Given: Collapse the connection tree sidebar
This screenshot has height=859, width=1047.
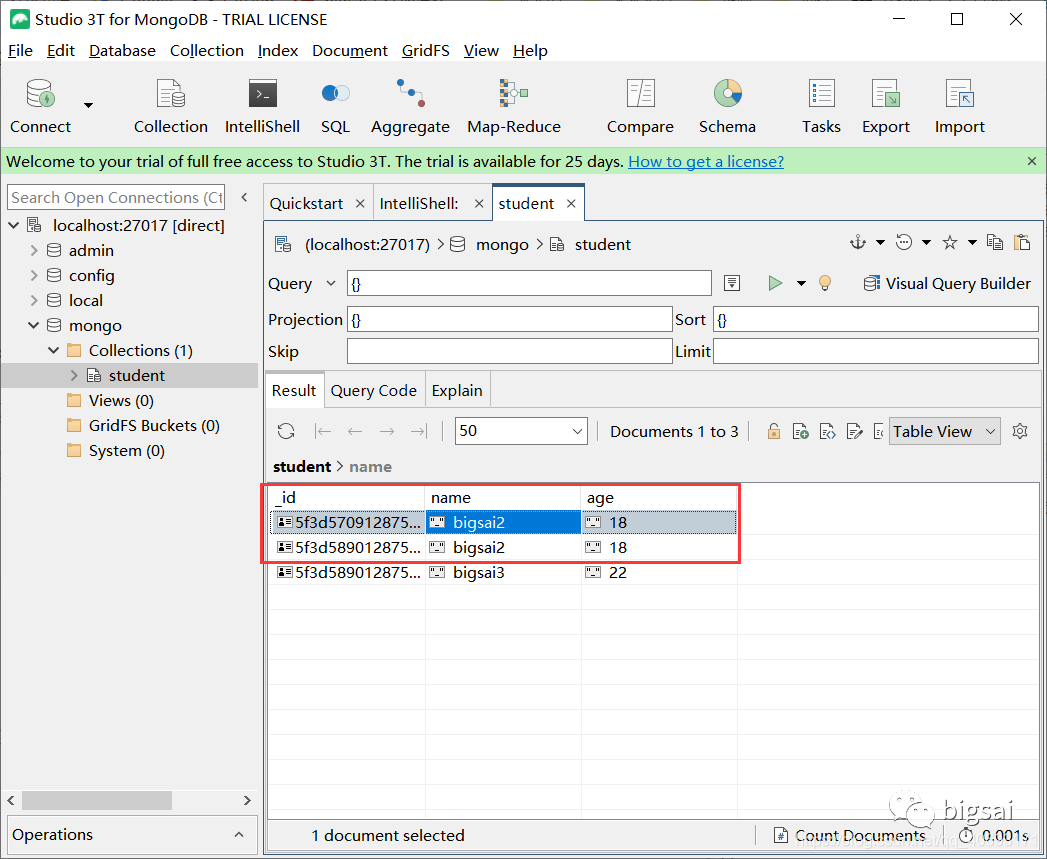Looking at the screenshot, I should (x=244, y=197).
